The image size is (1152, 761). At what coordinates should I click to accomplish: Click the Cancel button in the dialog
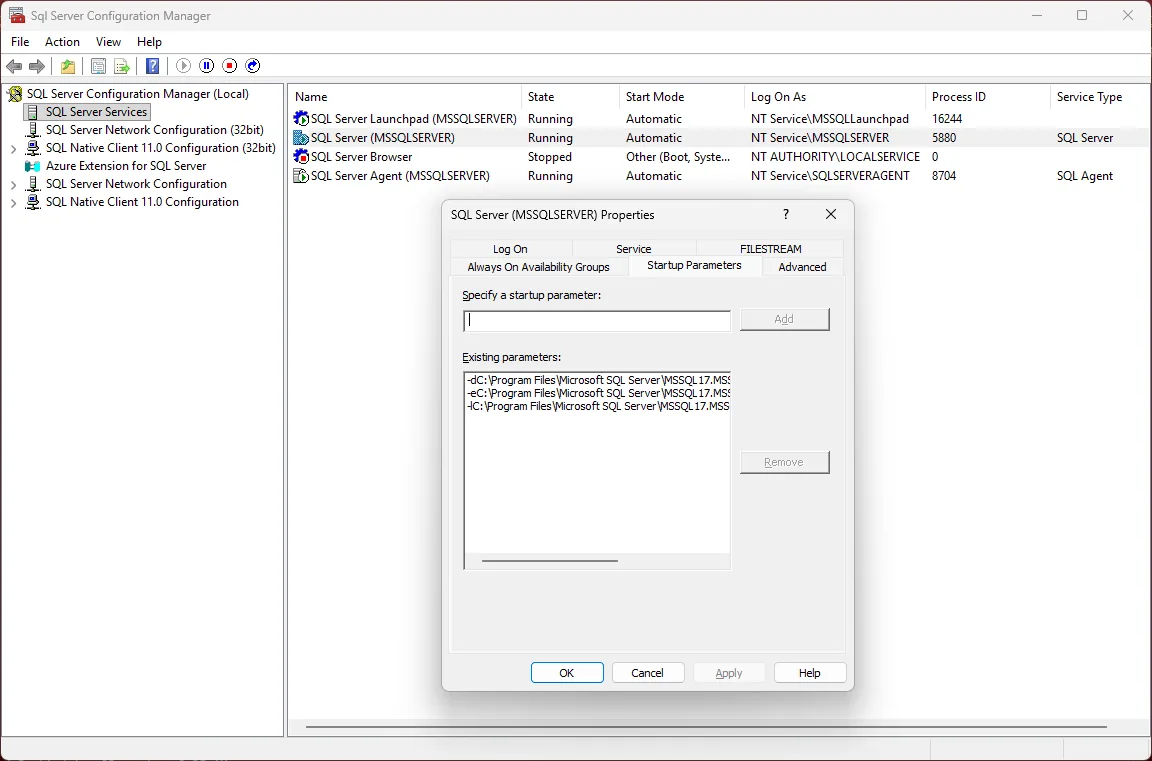648,673
